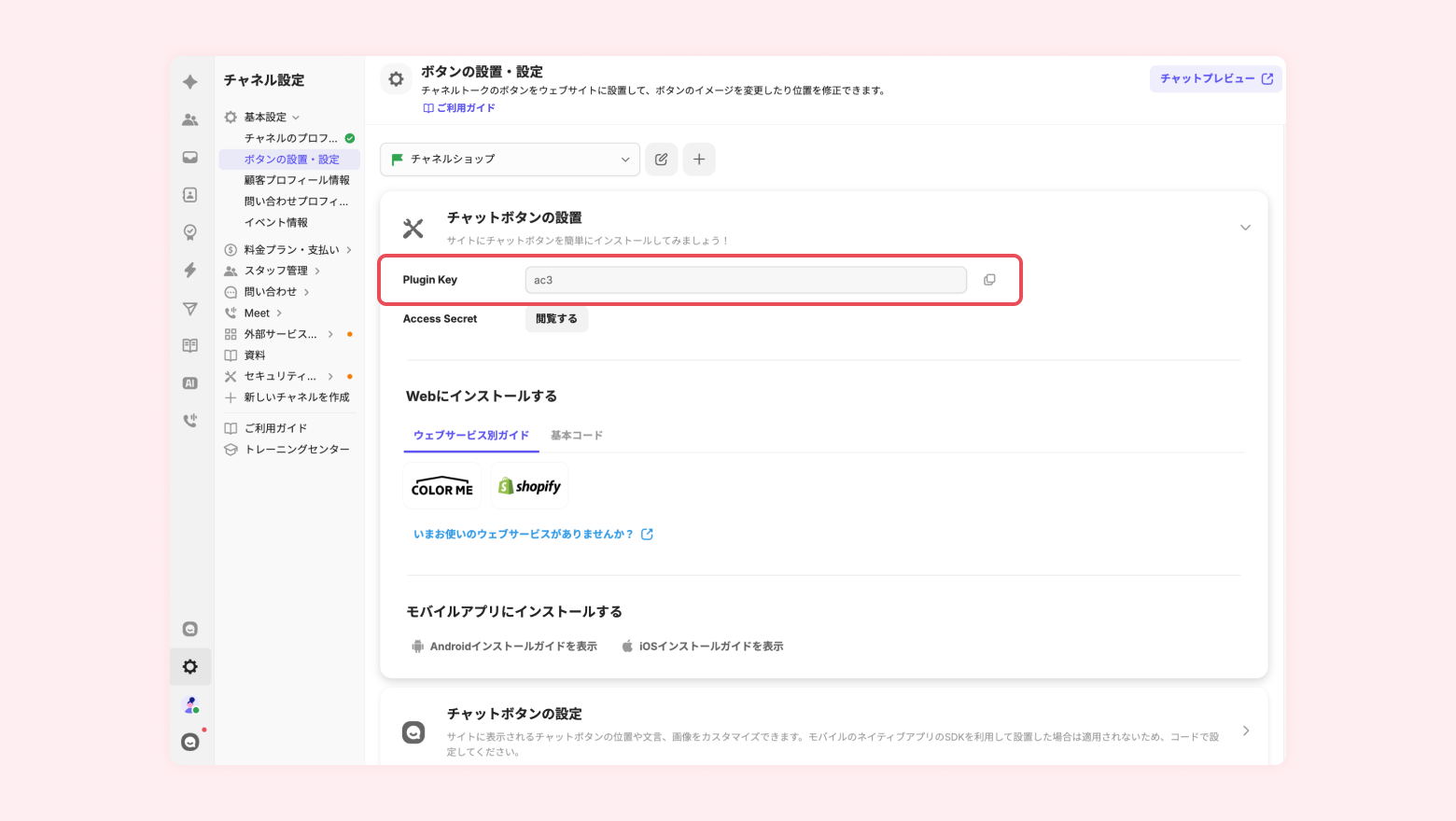The height and width of the screenshot is (821, 1456).
Task: Click 閲覧する to view Access Secret
Action: [556, 319]
